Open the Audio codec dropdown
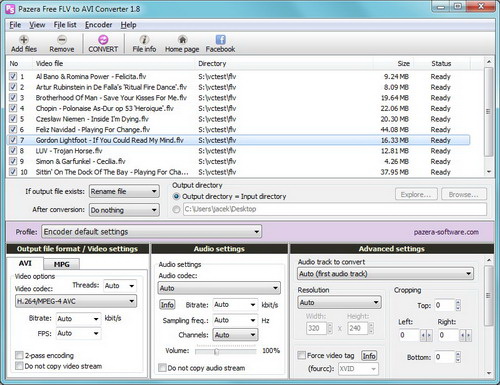 pos(219,288)
